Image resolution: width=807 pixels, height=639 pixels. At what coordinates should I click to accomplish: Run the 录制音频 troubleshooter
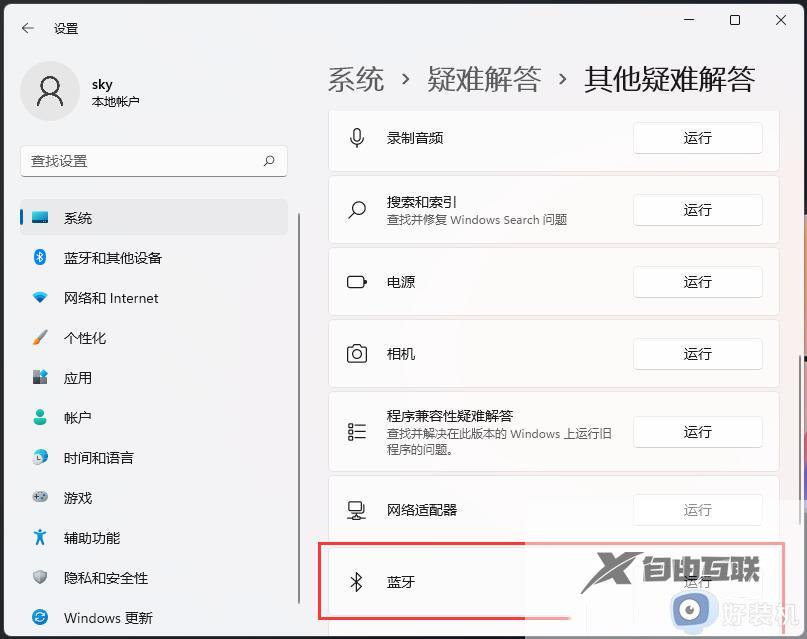click(697, 138)
